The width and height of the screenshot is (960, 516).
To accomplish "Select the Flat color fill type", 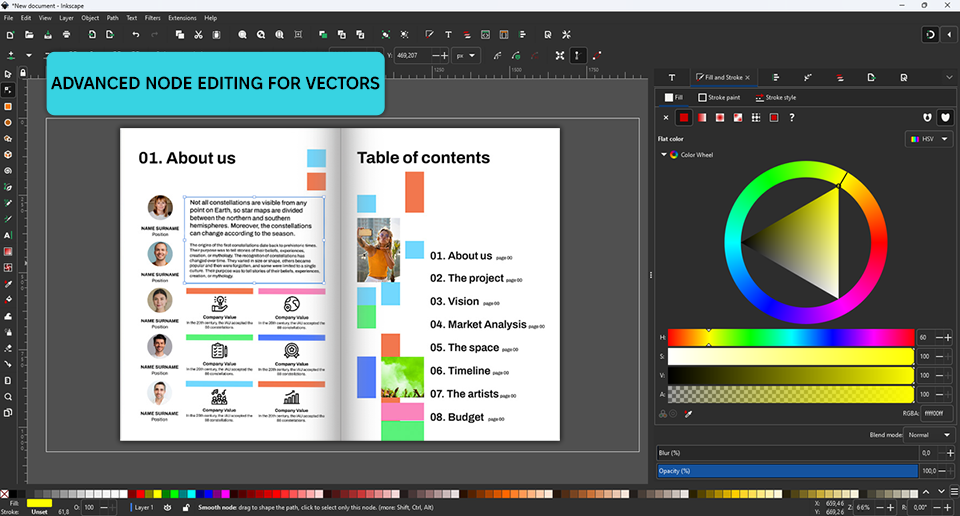I will point(684,118).
